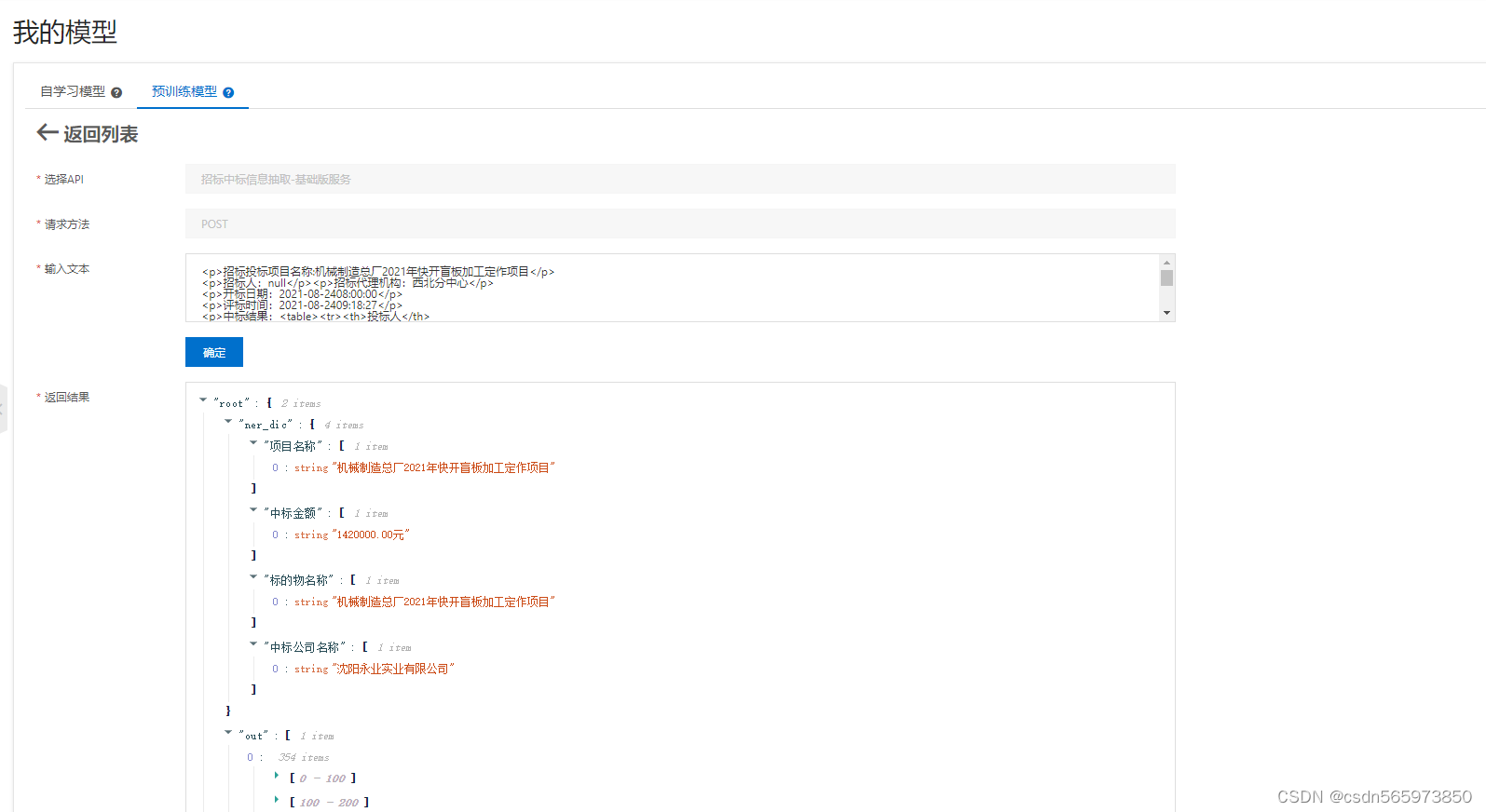Collapse the "中标公司名称" array node
1486x812 pixels.
pyautogui.click(x=253, y=644)
